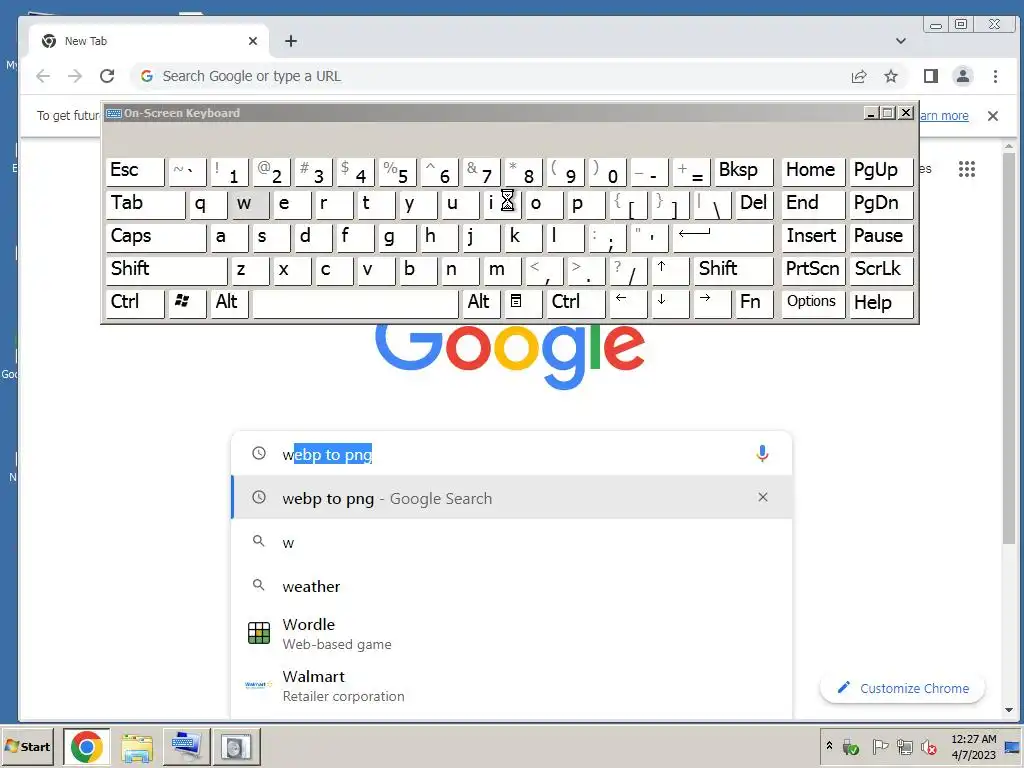1024x768 pixels.
Task: Click the Del key
Action: (754, 204)
